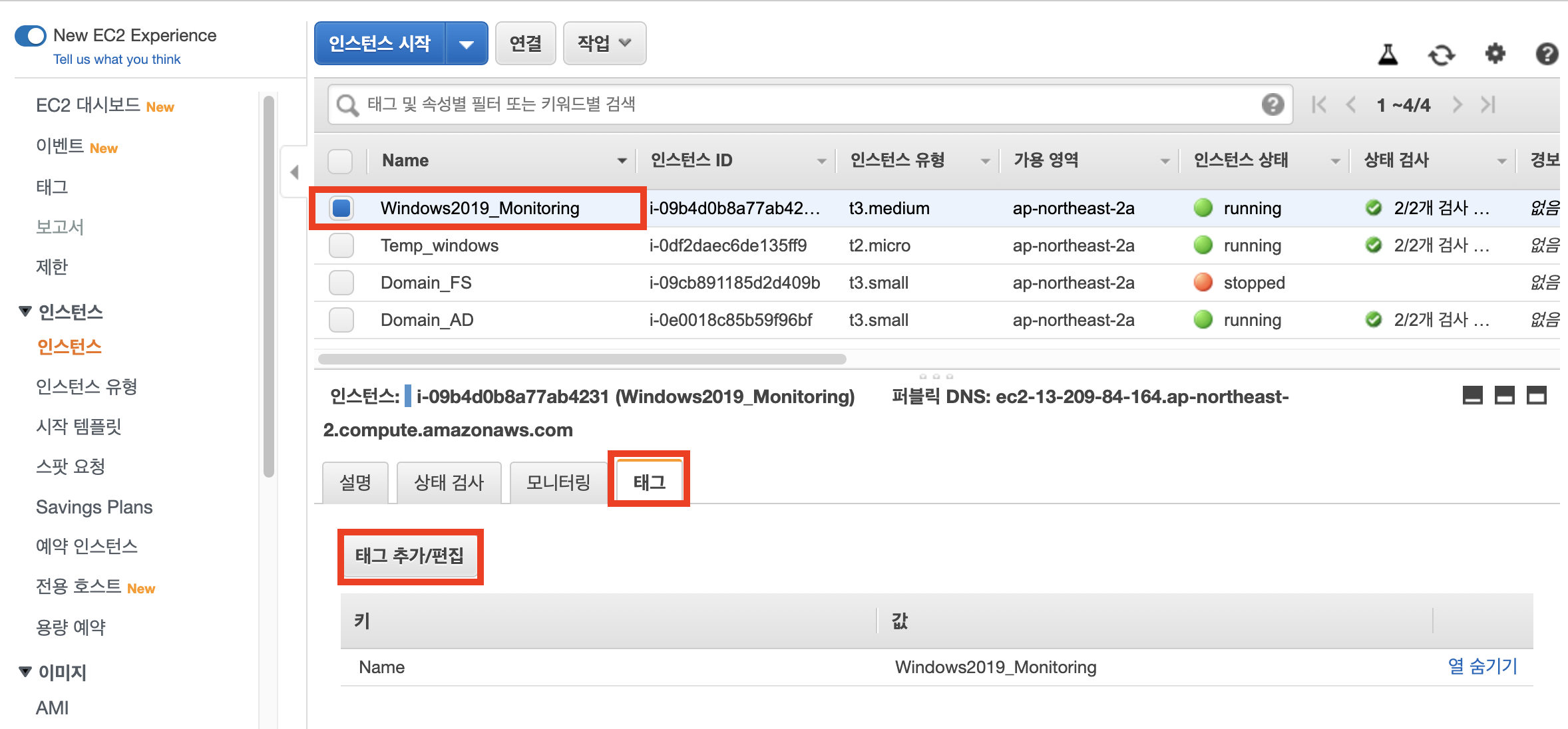Open the settings gear icon
This screenshot has width=1568, height=729.
1495,53
